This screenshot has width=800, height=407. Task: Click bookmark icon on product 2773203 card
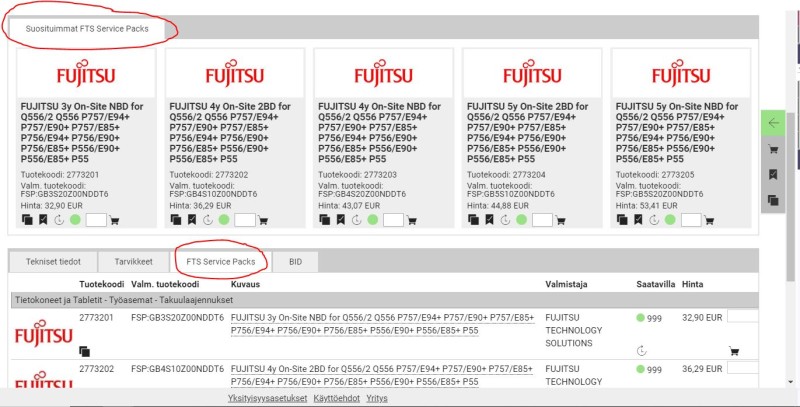click(341, 220)
